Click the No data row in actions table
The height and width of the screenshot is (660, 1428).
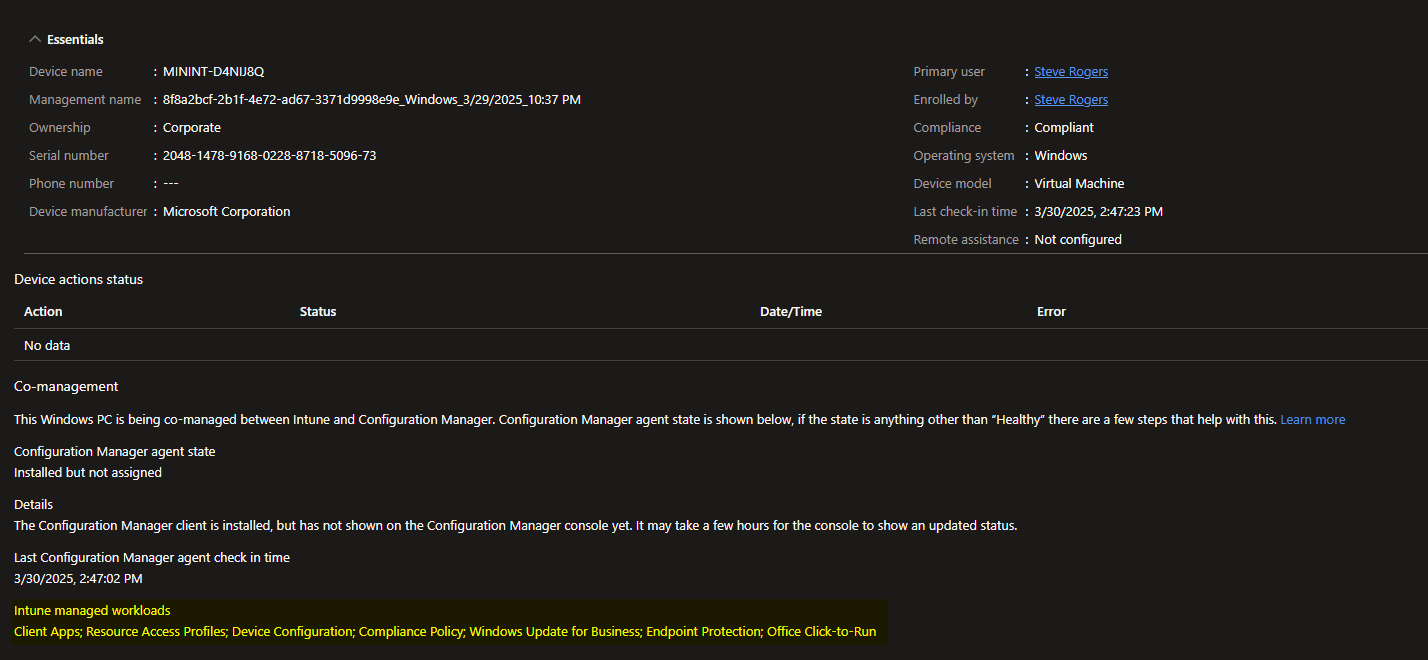(47, 346)
